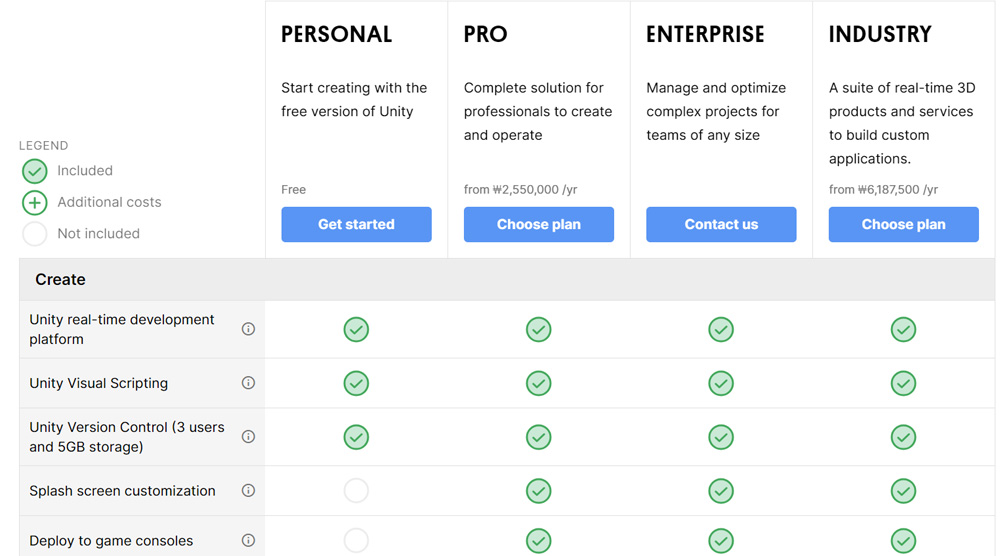
Task: Click Personal empty circle for Deploy to game consoles
Action: (356, 541)
